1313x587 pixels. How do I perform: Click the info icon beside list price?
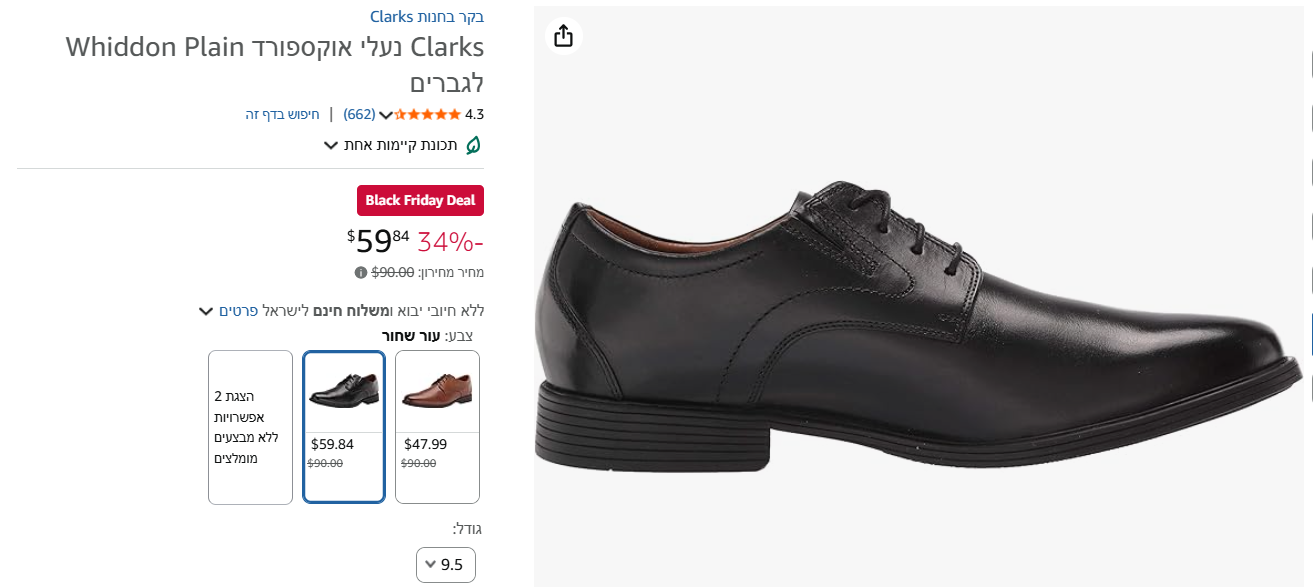point(360,272)
